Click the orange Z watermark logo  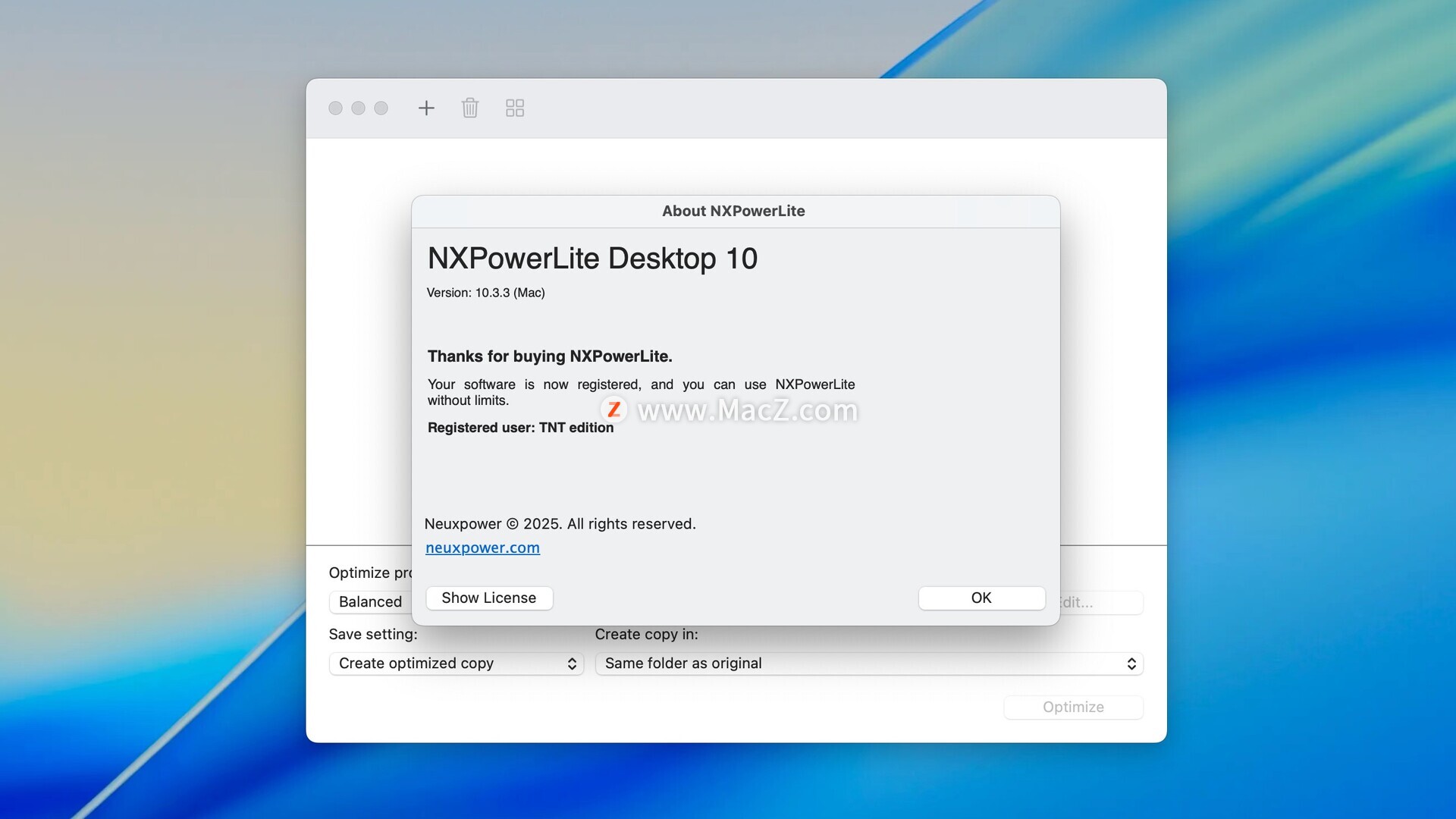pos(613,409)
